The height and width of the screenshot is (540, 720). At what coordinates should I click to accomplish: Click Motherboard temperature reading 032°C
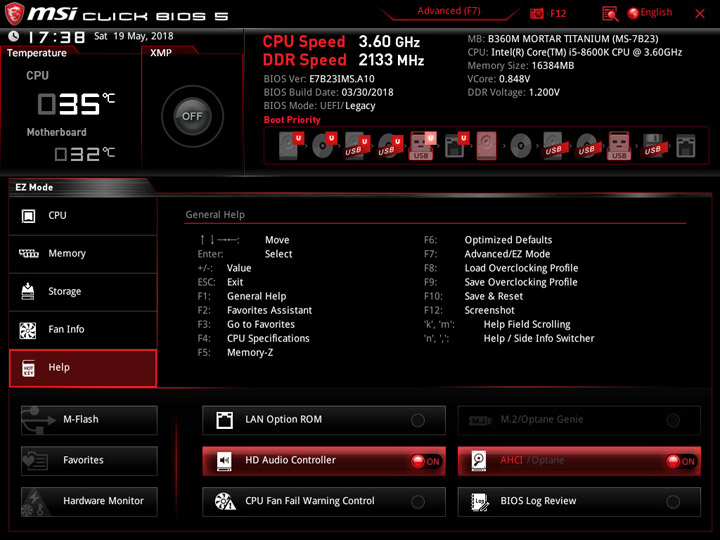coord(84,154)
